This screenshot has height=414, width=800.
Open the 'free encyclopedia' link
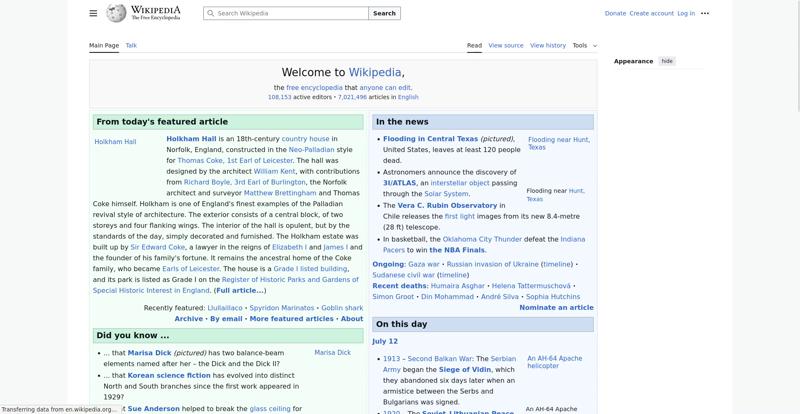(x=314, y=88)
